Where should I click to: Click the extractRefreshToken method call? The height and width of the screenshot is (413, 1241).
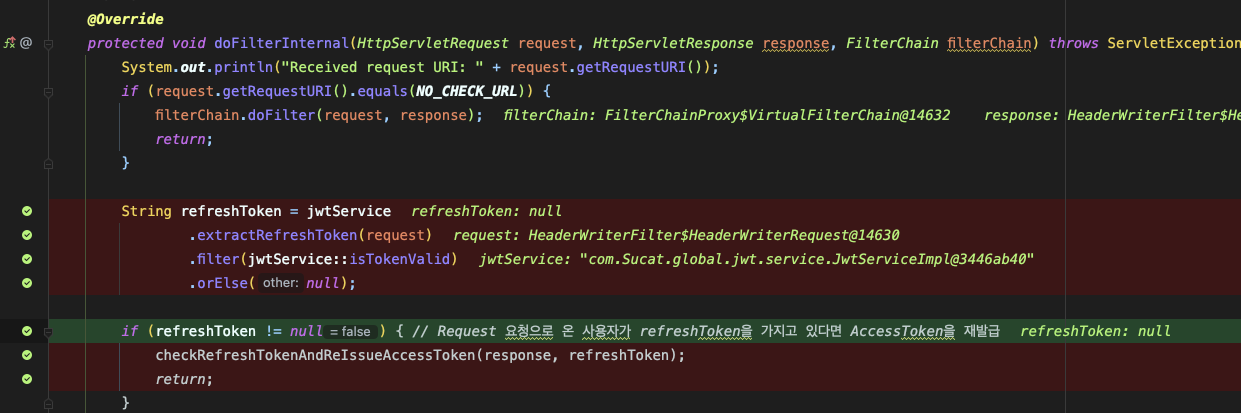coord(277,235)
